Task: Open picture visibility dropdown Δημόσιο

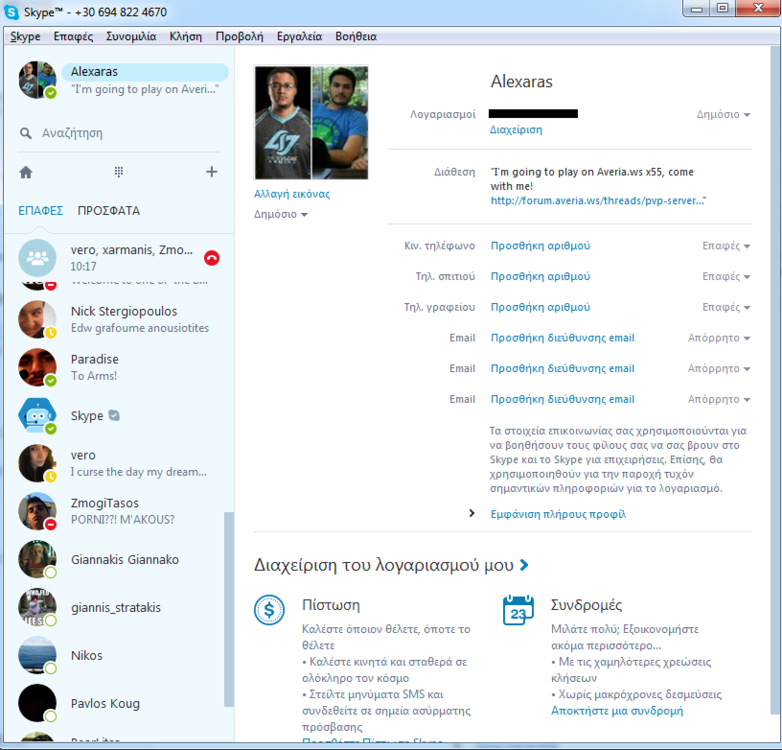Action: 281,214
